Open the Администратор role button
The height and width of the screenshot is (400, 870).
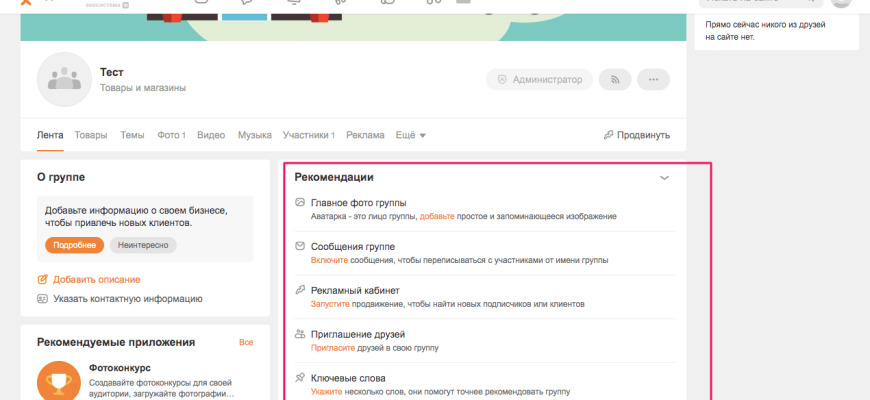click(x=539, y=80)
